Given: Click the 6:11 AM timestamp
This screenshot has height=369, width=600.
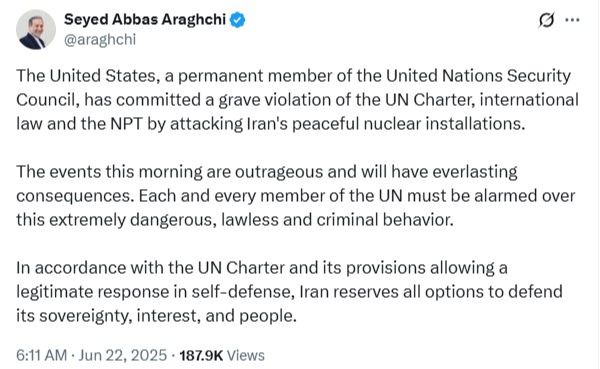Looking at the screenshot, I should (41, 355).
